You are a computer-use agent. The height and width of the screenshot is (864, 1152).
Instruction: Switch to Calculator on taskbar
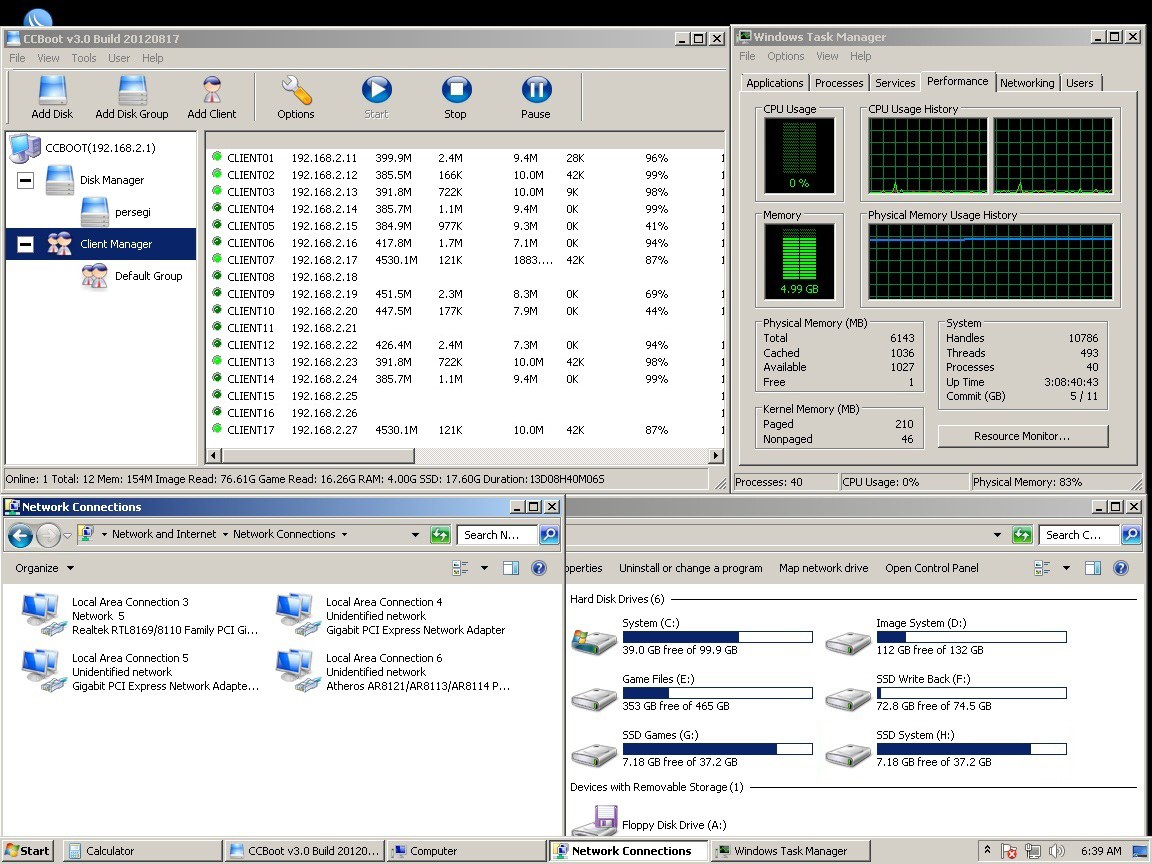pos(143,851)
